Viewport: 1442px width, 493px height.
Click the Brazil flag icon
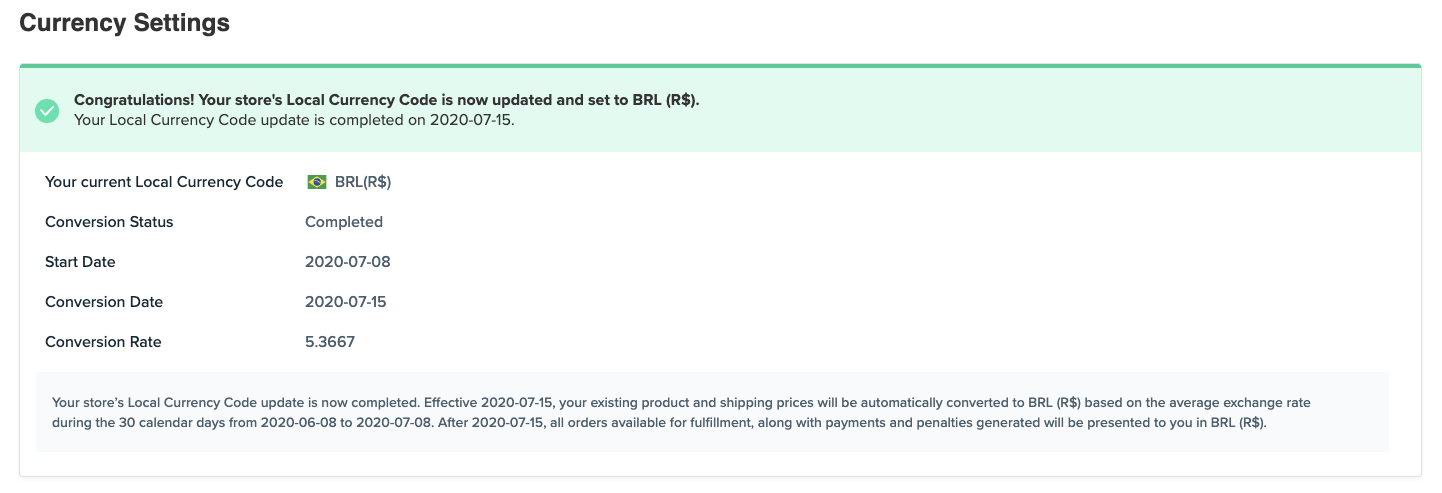(x=317, y=182)
